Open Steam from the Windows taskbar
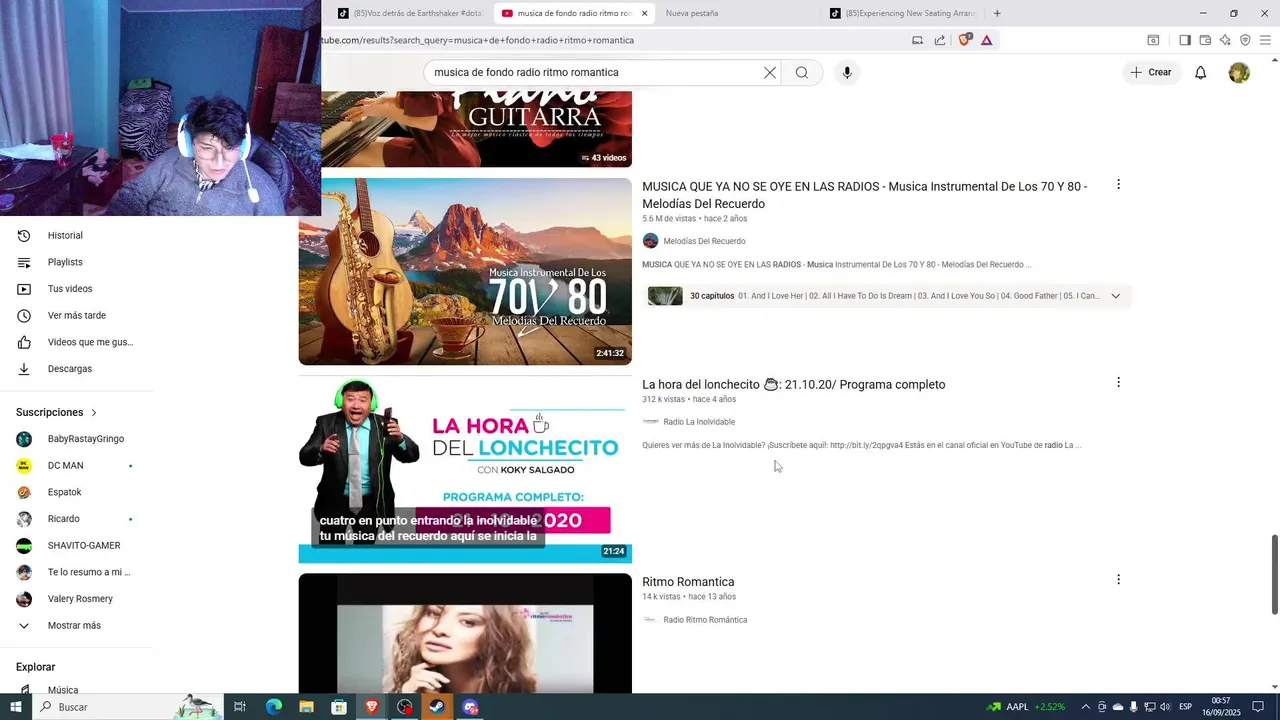Viewport: 1280px width, 720px height. coord(437,707)
